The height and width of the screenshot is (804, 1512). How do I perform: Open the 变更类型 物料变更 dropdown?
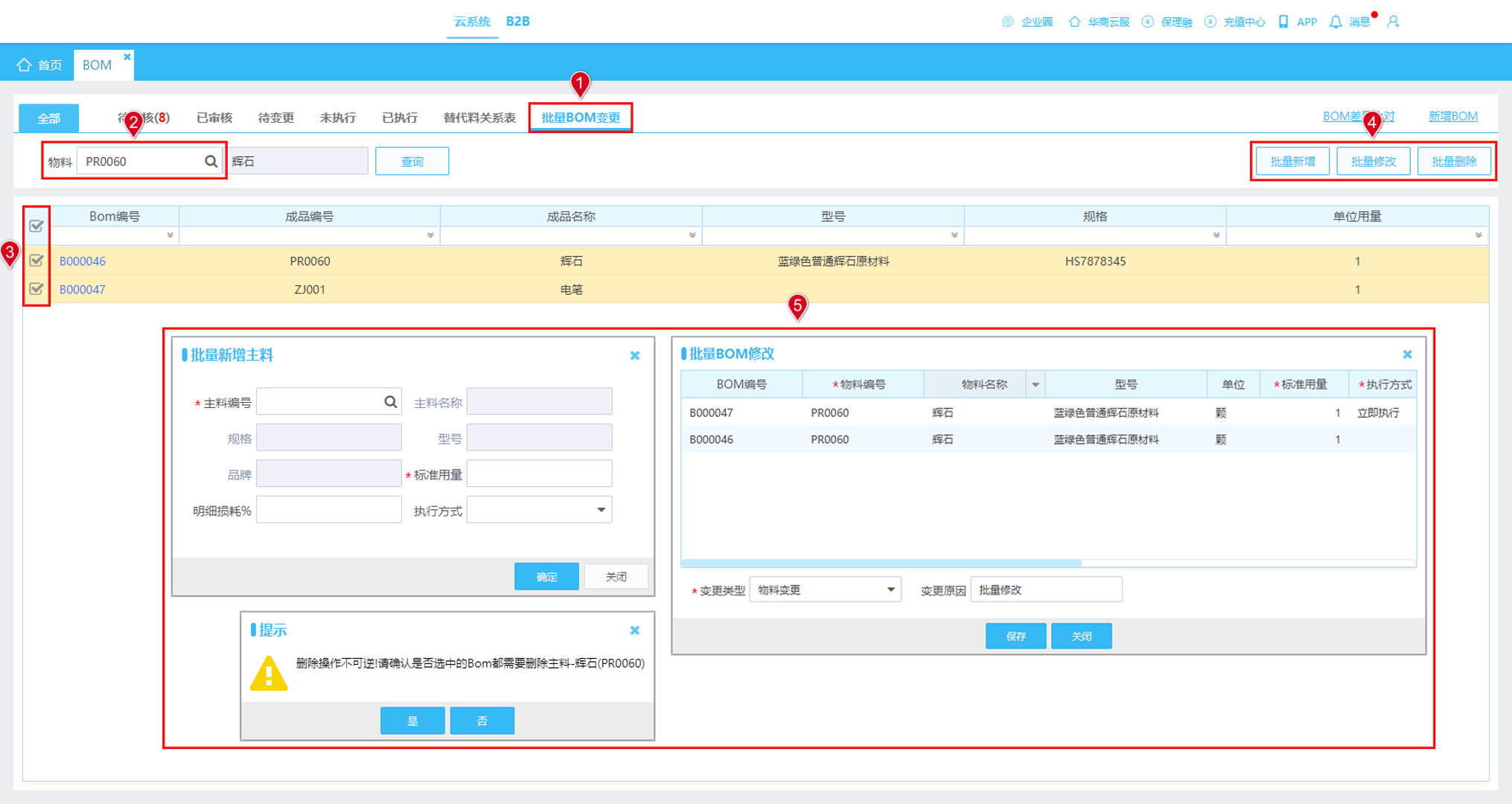825,590
